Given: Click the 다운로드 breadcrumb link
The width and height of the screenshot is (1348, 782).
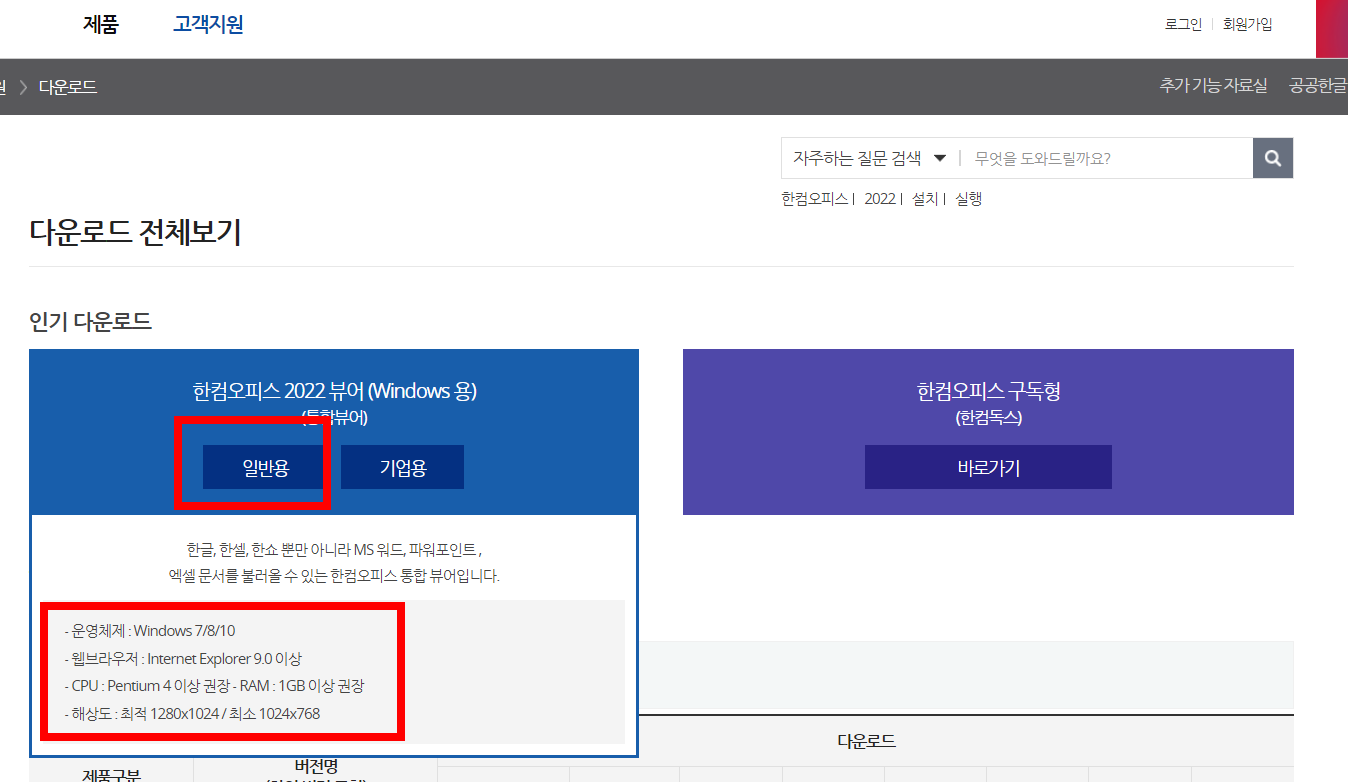Looking at the screenshot, I should (69, 86).
